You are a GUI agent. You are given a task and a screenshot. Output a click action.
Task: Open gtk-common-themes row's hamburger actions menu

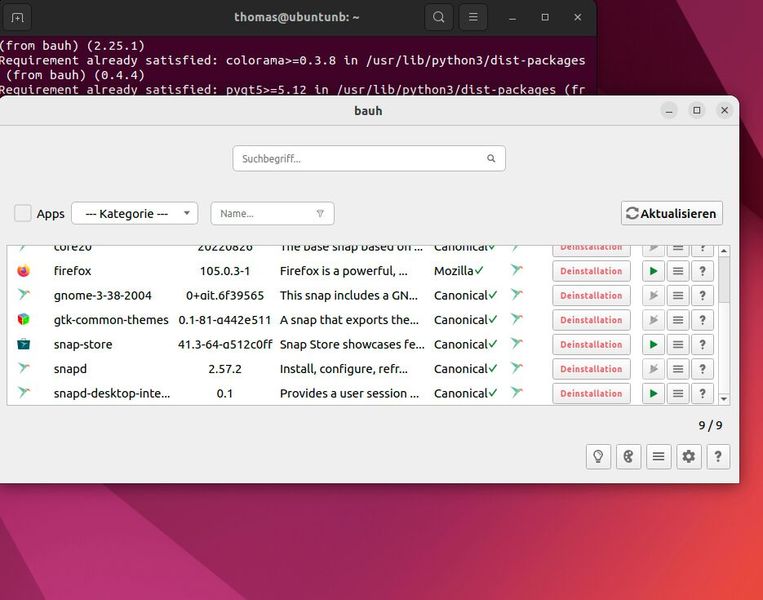(x=678, y=320)
